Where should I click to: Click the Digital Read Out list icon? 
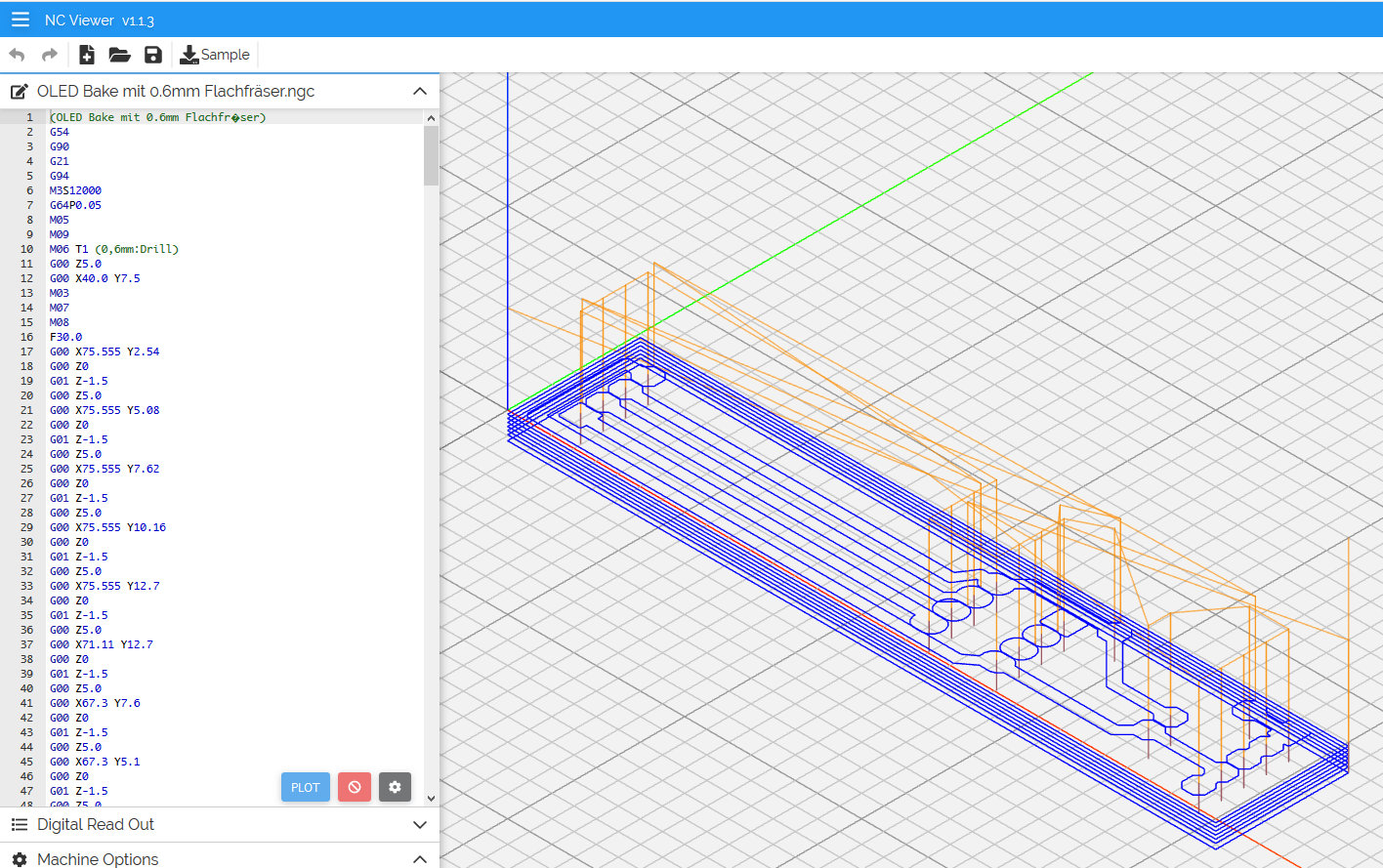19,825
